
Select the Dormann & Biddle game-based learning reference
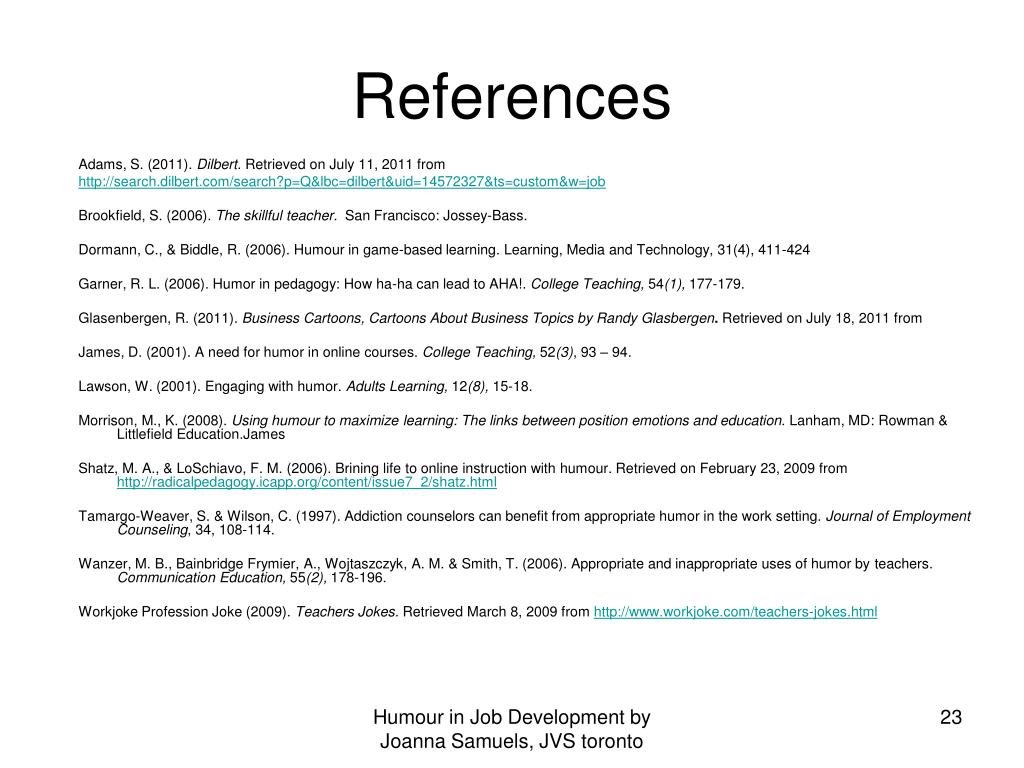click(x=443, y=250)
